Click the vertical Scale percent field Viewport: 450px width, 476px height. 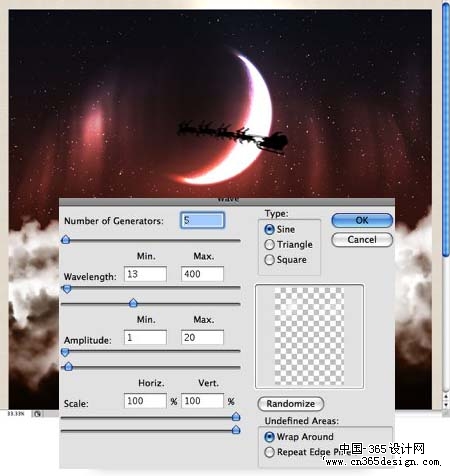pyautogui.click(x=202, y=401)
